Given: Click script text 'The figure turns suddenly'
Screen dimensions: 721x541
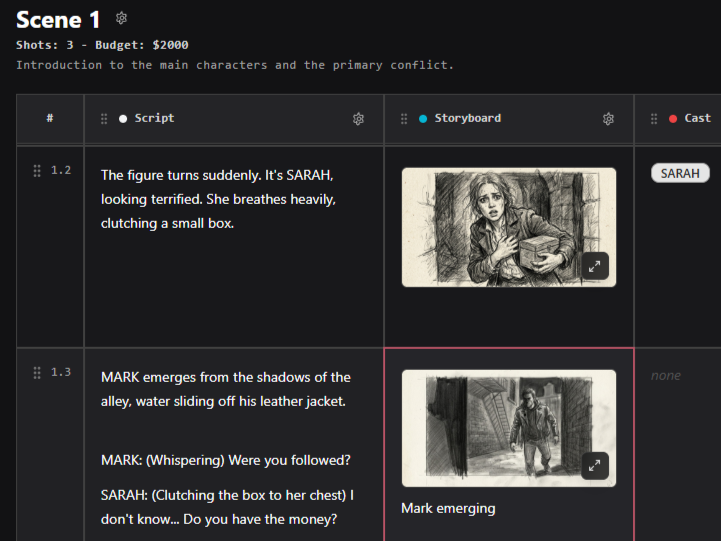Looking at the screenshot, I should coord(218,199).
